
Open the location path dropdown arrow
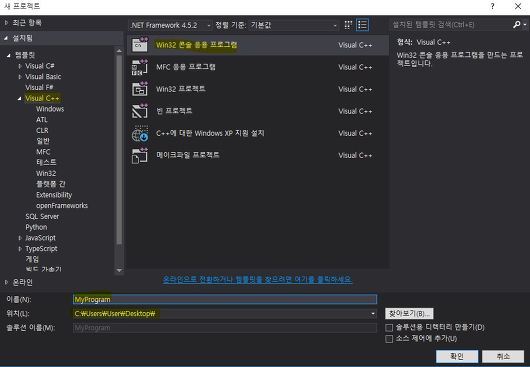[x=373, y=314]
